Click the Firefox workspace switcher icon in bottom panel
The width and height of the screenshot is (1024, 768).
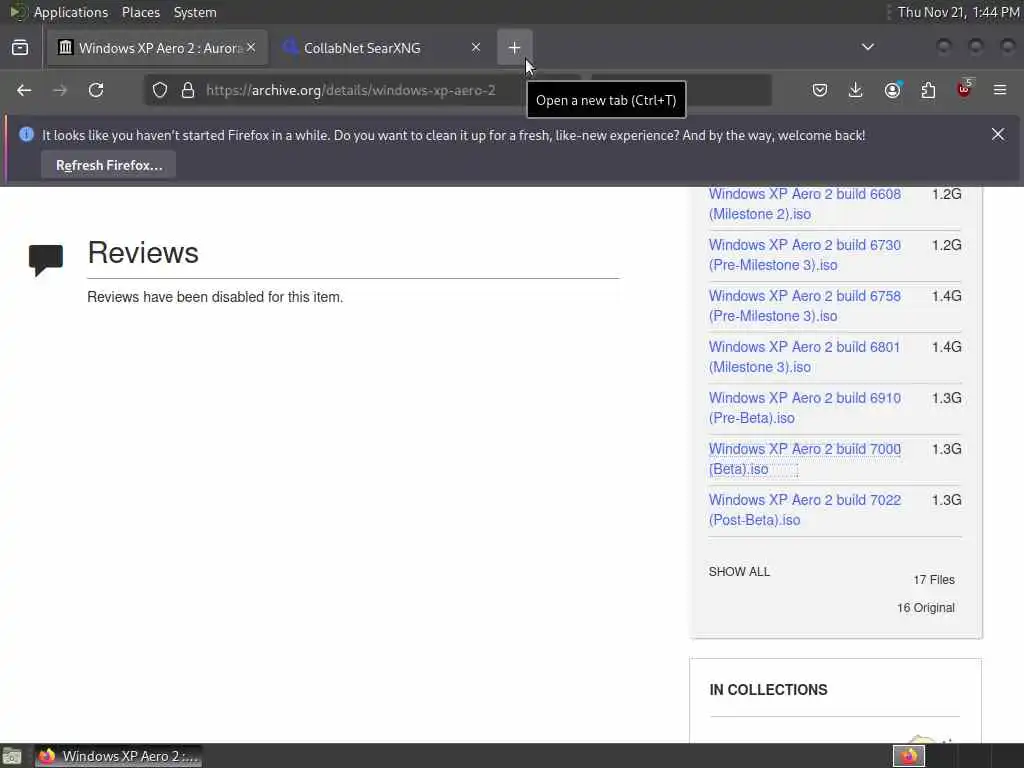(909, 756)
